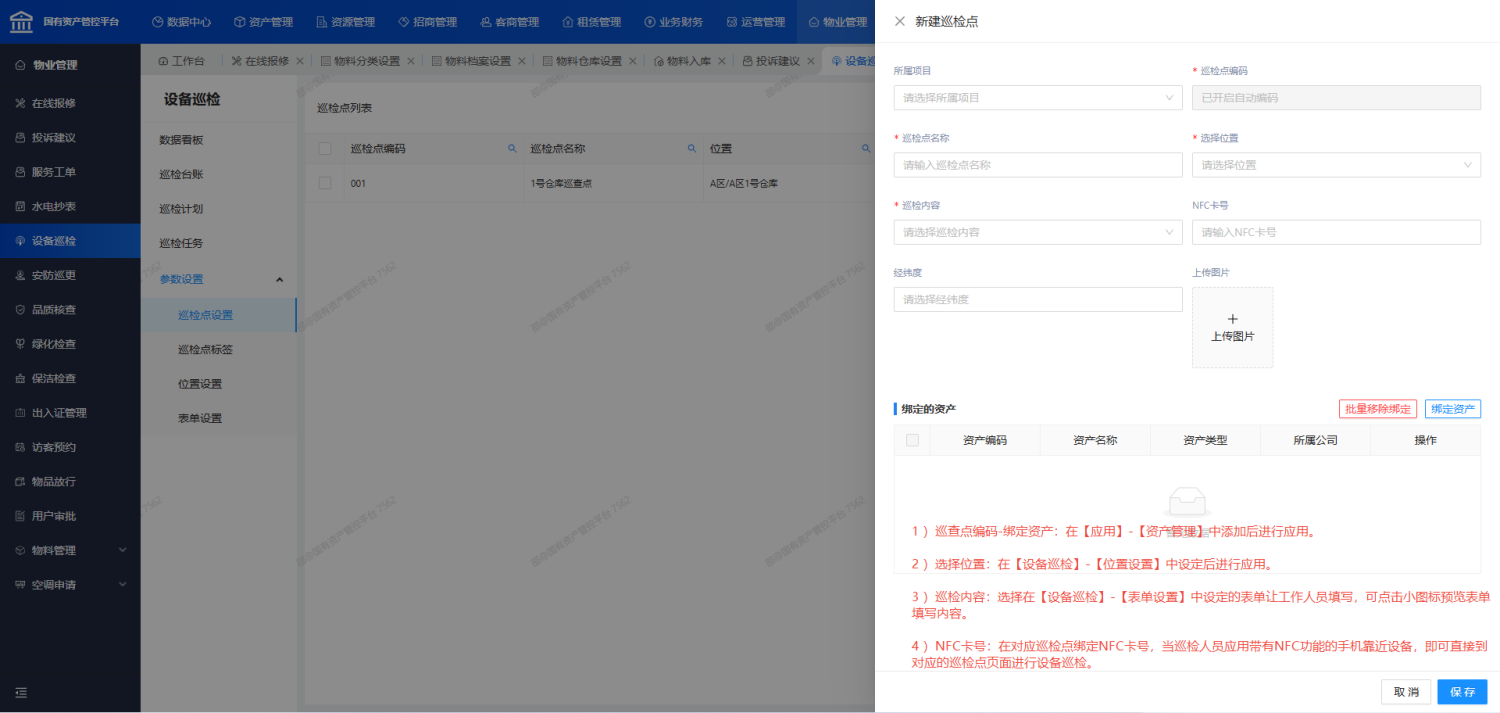Select 品质核查 sidebar icon item
The image size is (1500, 713).
[x=70, y=310]
